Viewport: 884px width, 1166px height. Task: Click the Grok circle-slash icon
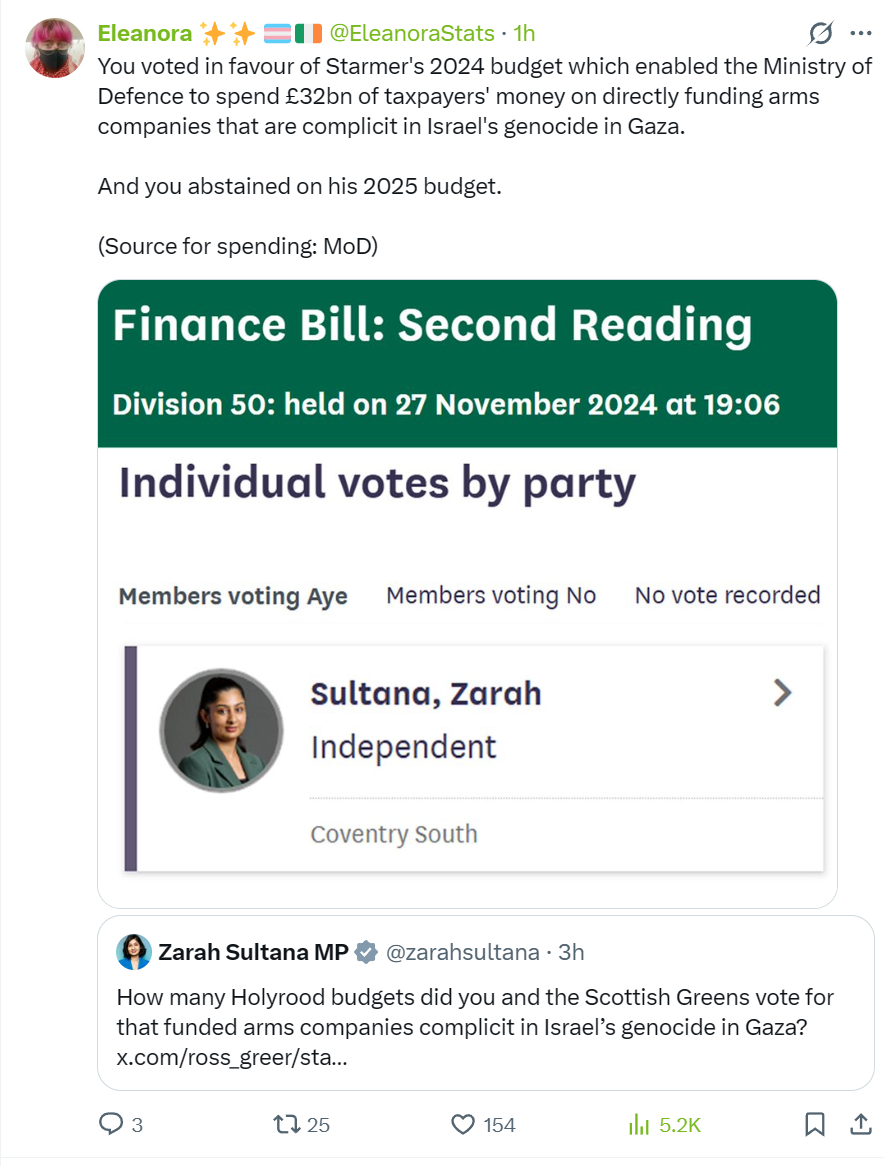tap(820, 34)
